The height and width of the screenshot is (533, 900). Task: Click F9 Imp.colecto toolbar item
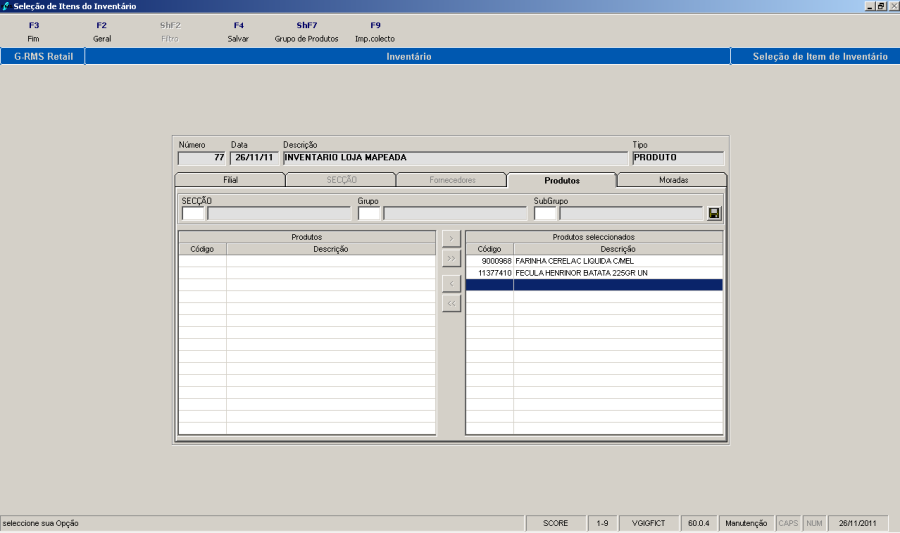click(x=375, y=31)
